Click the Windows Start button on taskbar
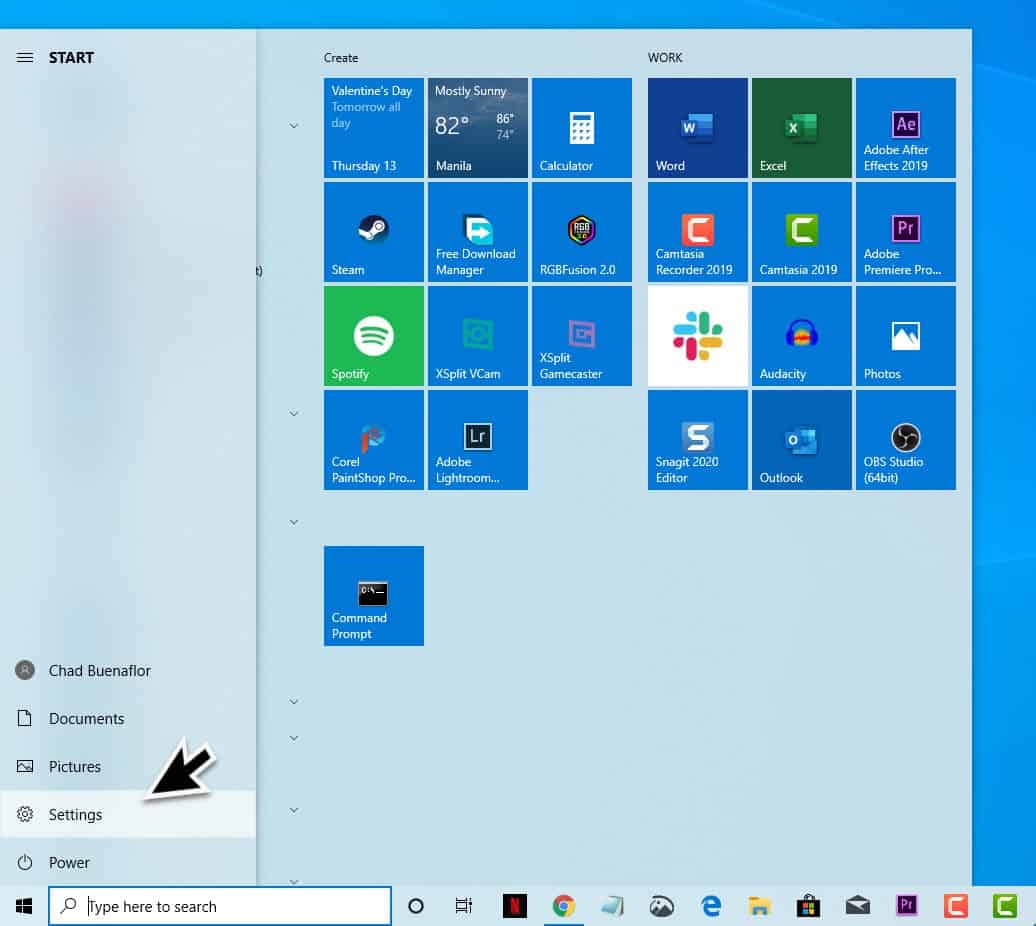Image resolution: width=1036 pixels, height=926 pixels. [24, 906]
